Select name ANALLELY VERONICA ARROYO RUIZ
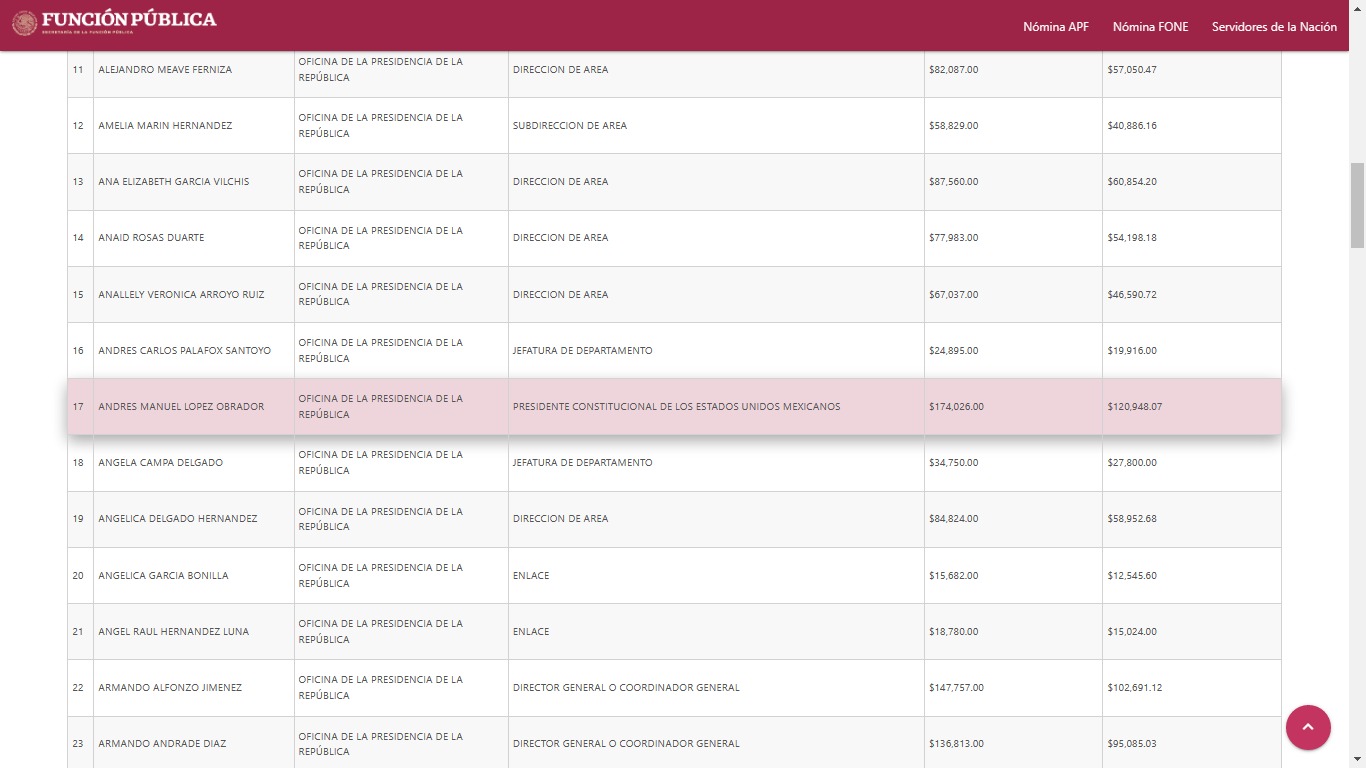The image size is (1366, 768). pos(181,295)
